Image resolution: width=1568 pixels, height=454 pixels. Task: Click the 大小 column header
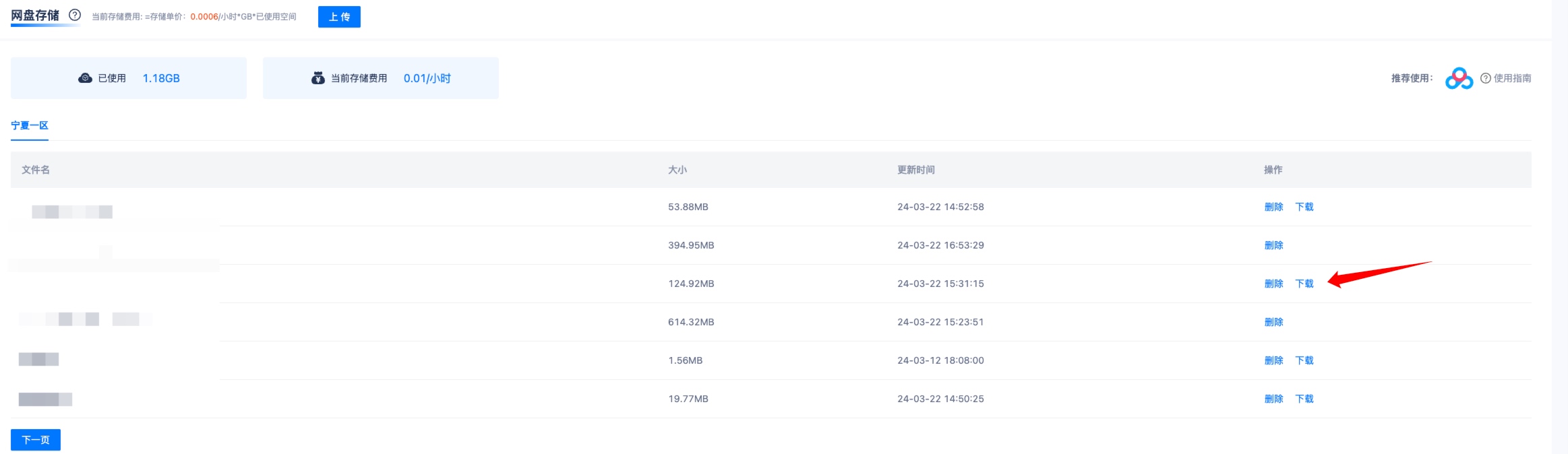tap(677, 170)
